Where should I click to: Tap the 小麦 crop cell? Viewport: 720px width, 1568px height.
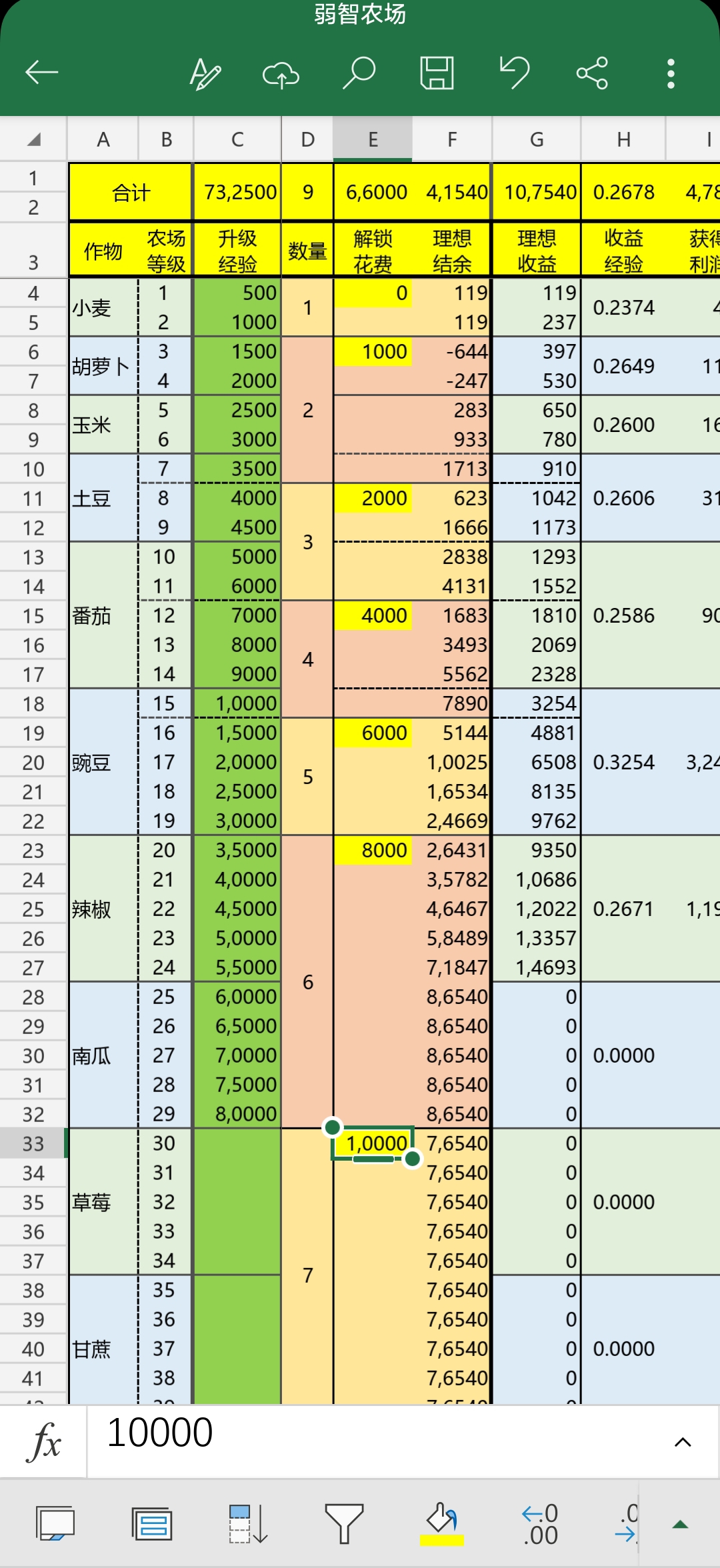point(103,308)
